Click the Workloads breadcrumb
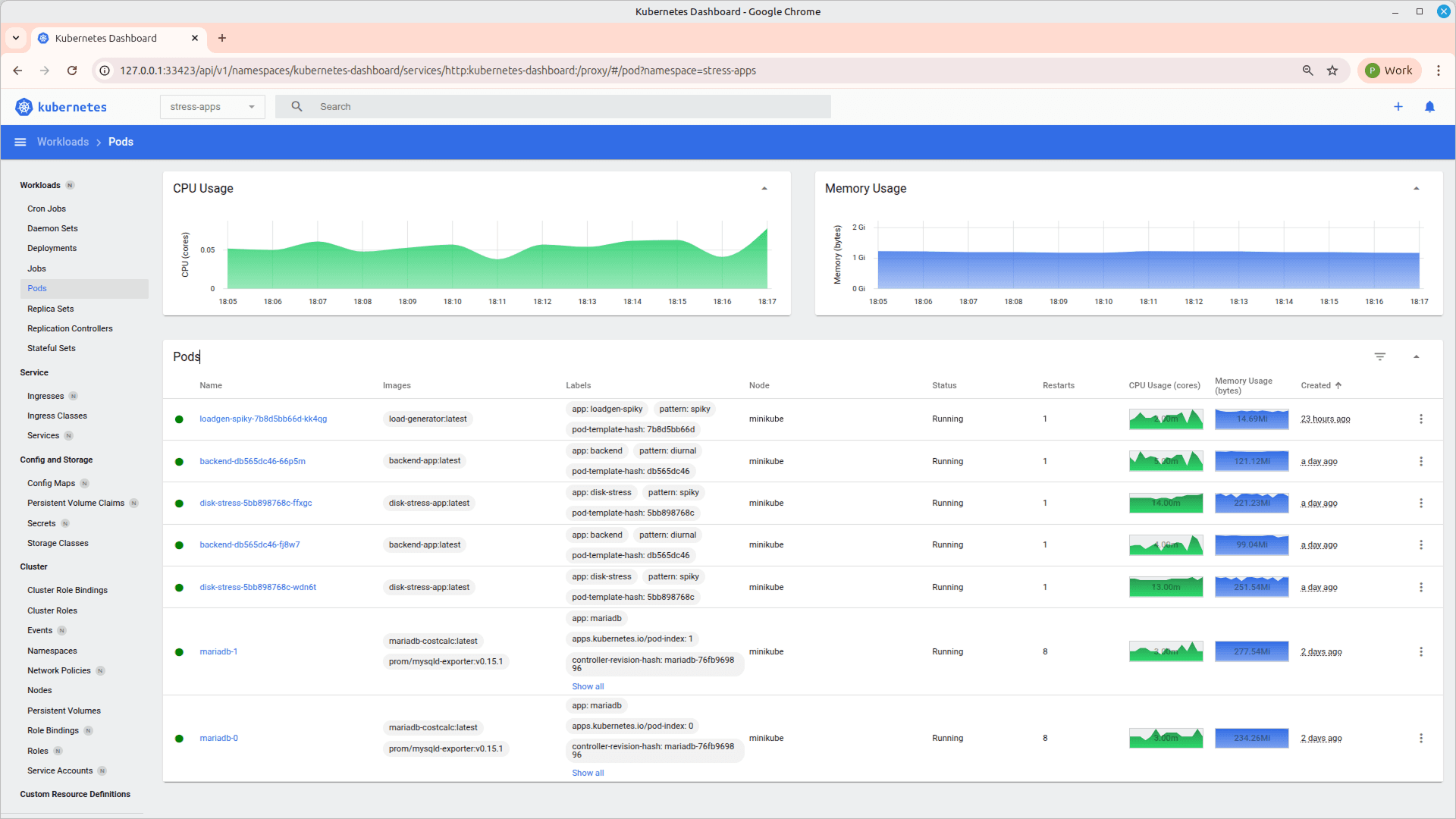The height and width of the screenshot is (819, 1456). (62, 142)
